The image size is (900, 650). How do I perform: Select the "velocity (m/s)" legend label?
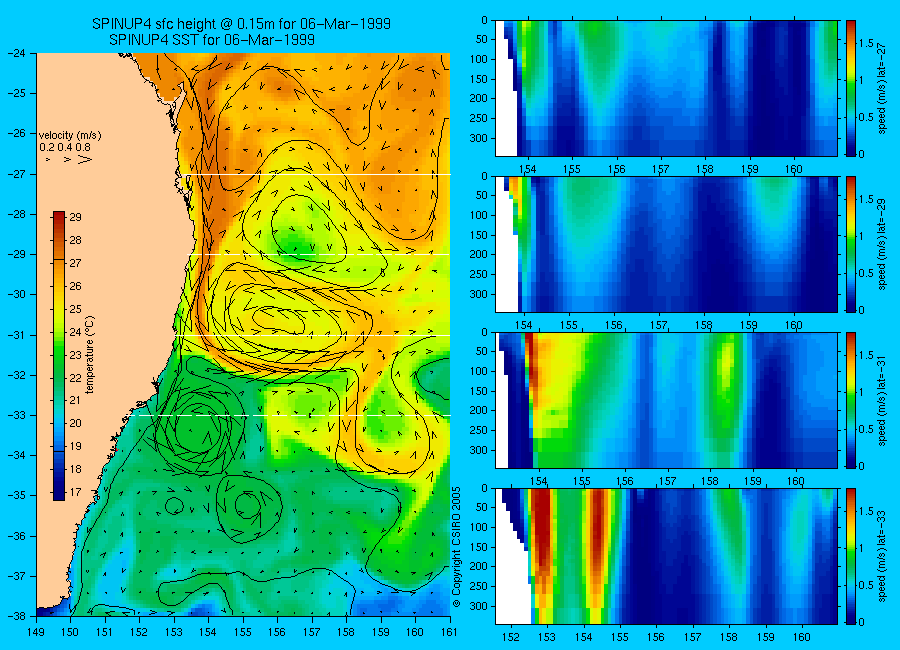tap(70, 136)
